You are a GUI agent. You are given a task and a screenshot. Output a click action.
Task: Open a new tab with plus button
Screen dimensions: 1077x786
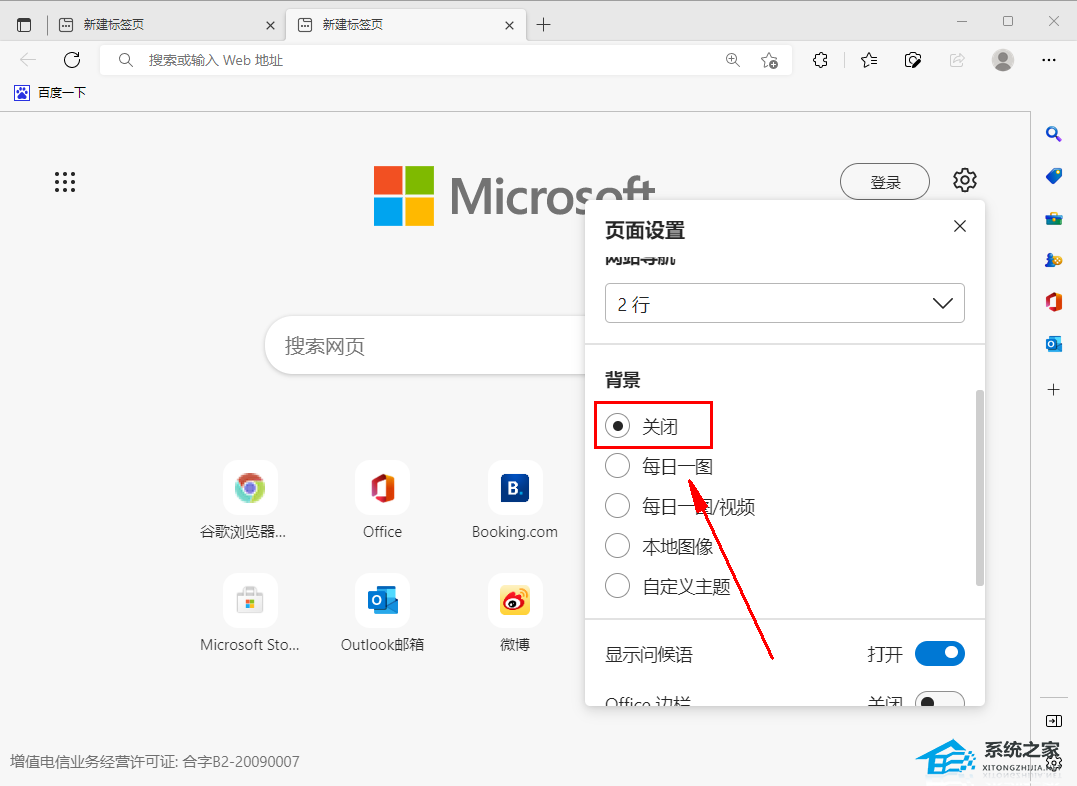click(x=543, y=25)
